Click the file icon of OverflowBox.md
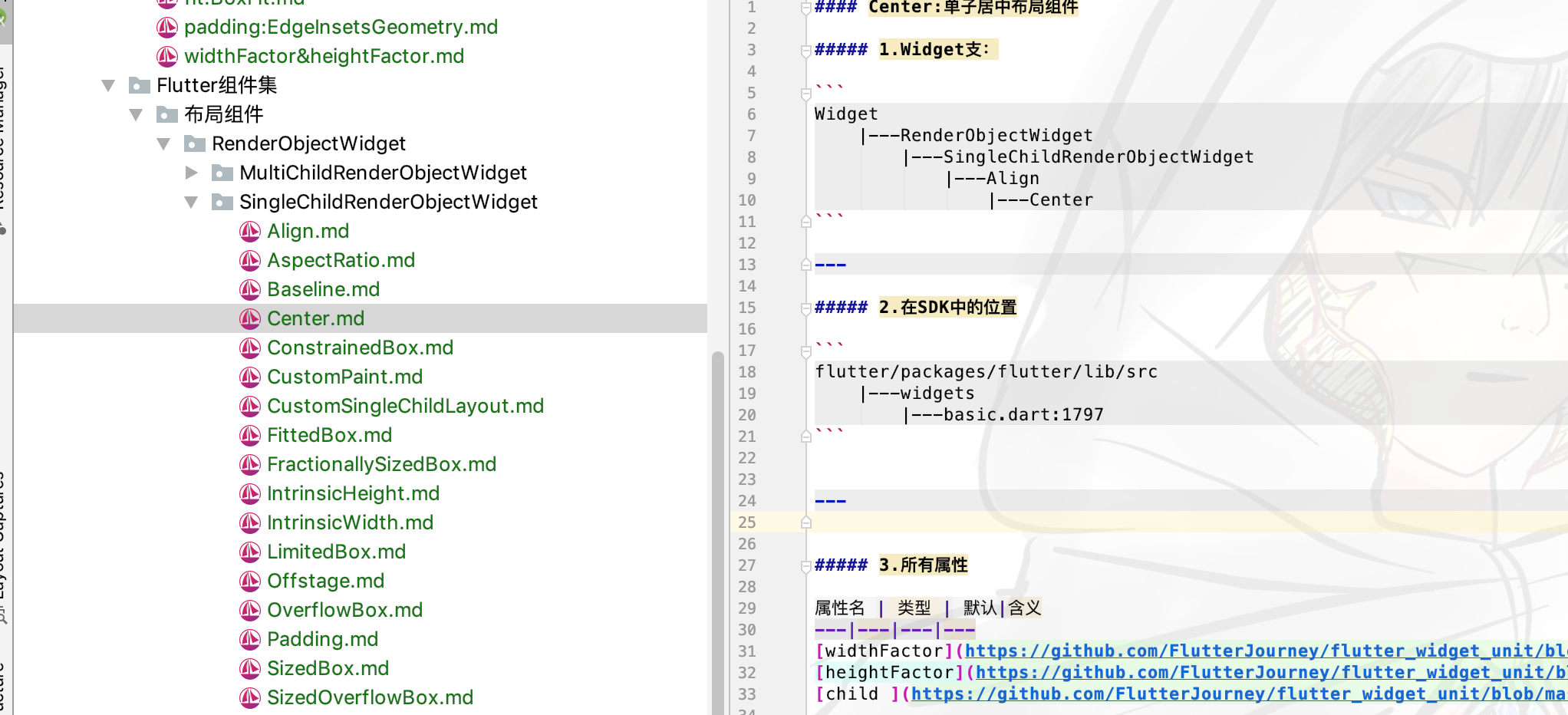 [x=250, y=610]
